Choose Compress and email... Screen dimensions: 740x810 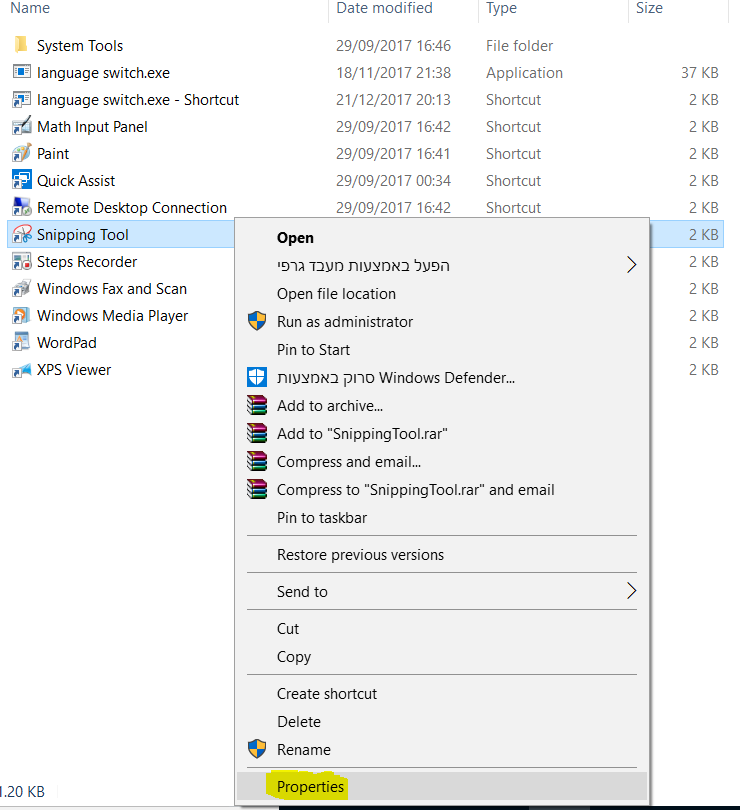click(x=442, y=461)
